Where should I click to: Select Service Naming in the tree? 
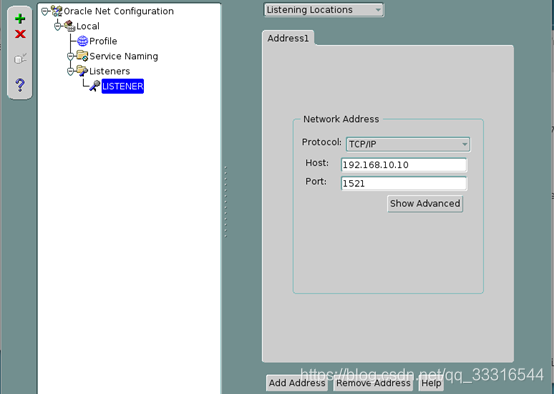pos(124,56)
